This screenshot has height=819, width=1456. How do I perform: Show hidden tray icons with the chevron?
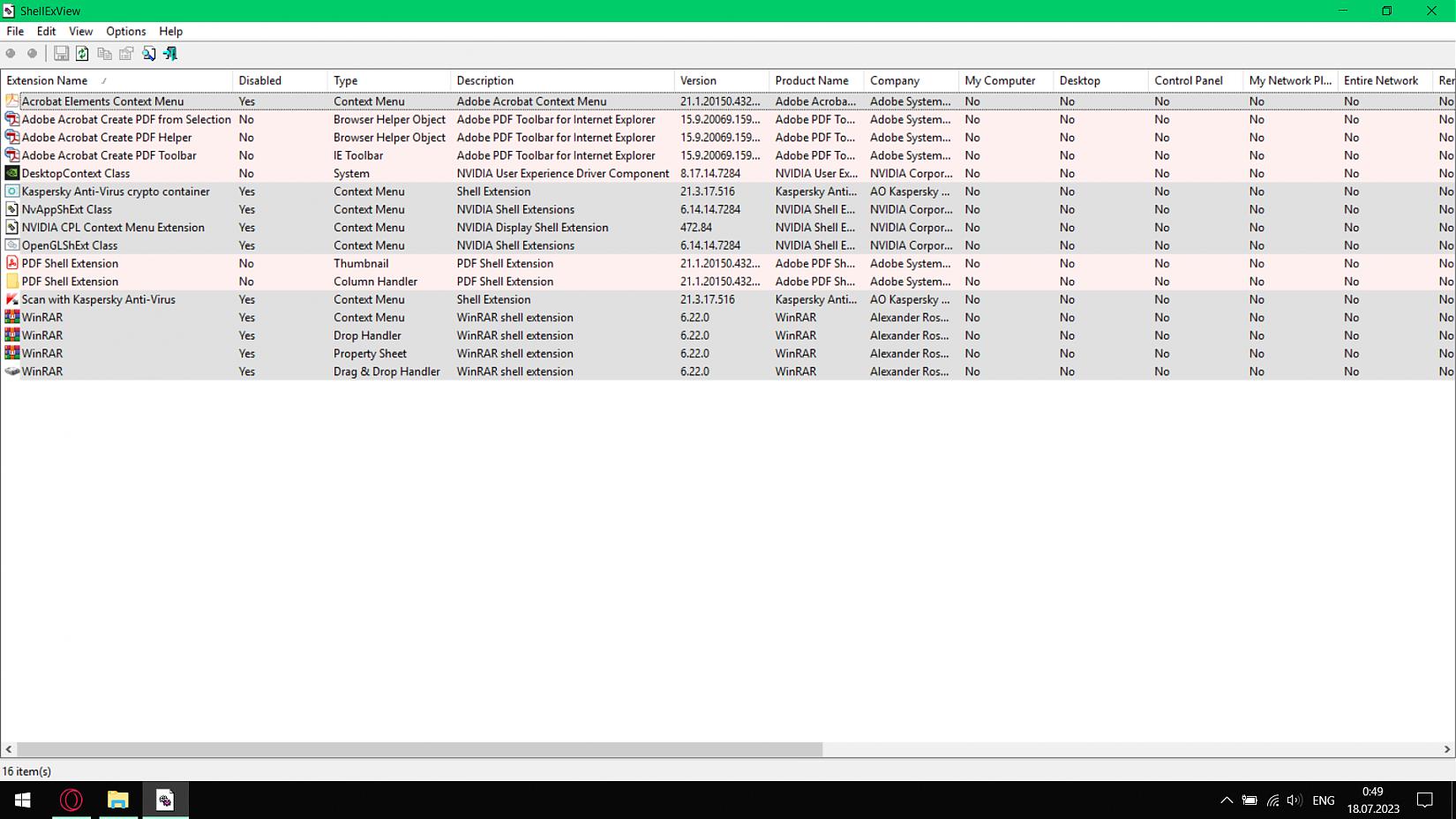1227,800
